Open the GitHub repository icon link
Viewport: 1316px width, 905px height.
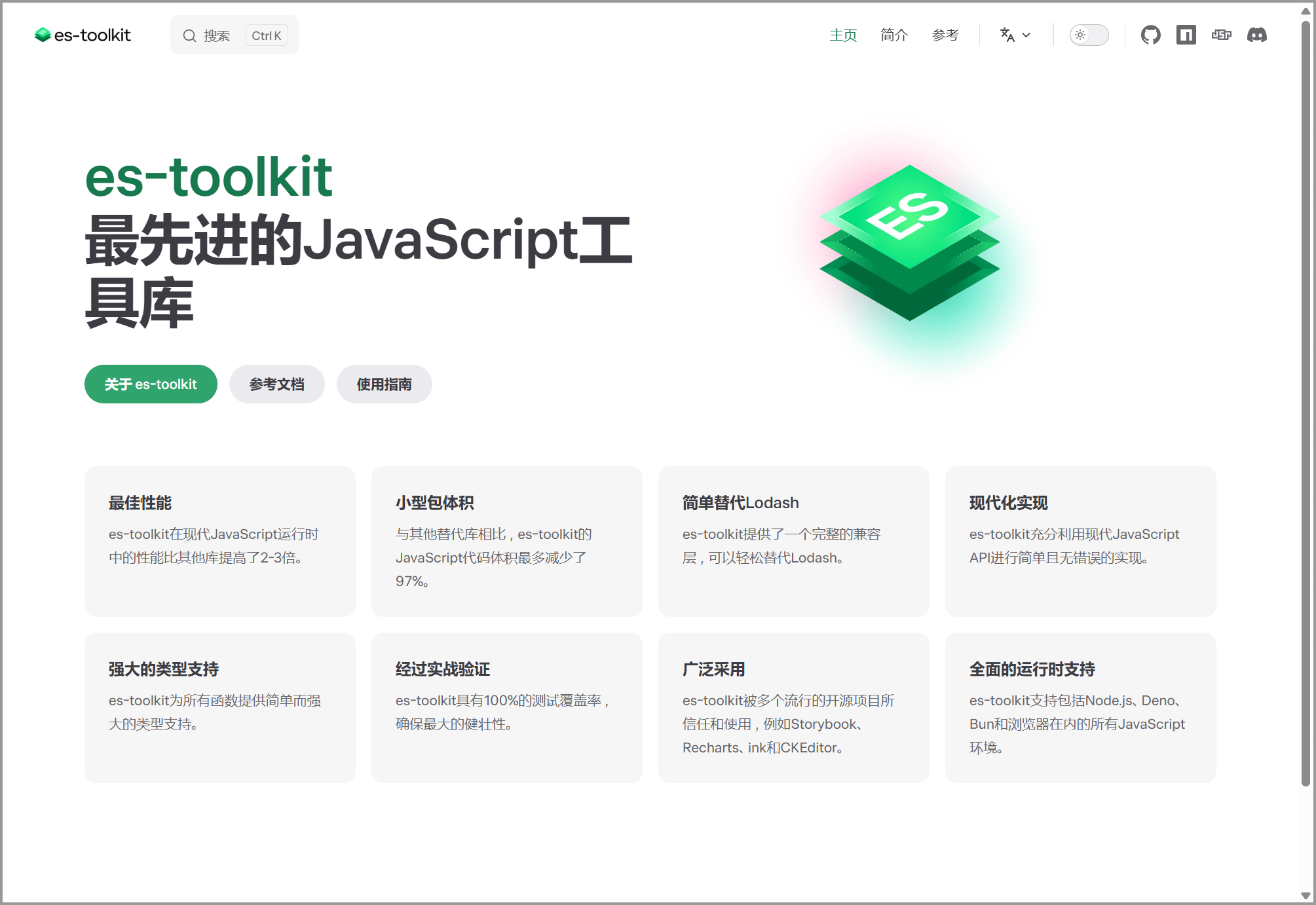[1150, 35]
